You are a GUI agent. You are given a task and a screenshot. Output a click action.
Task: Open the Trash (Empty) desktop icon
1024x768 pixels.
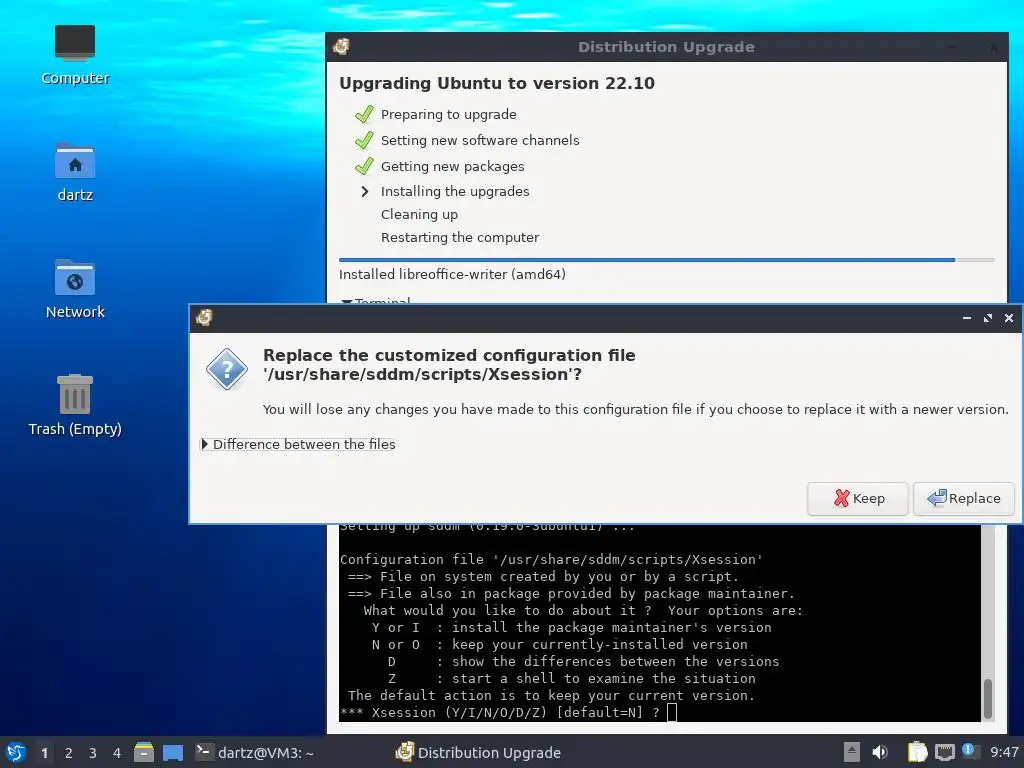74,406
